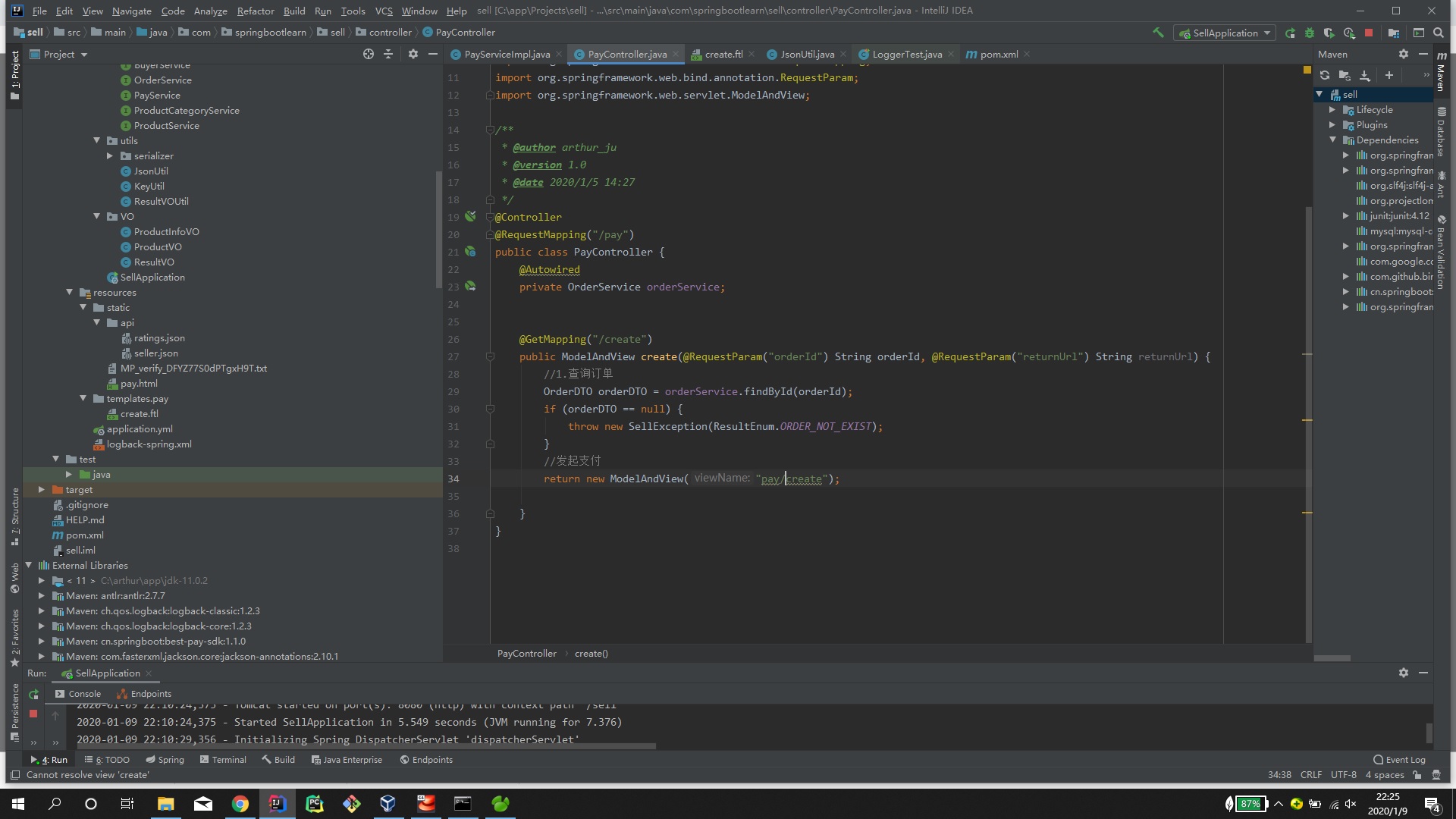This screenshot has width=1456, height=819.
Task: Toggle the read-only lock icon in status bar
Action: tap(1417, 775)
